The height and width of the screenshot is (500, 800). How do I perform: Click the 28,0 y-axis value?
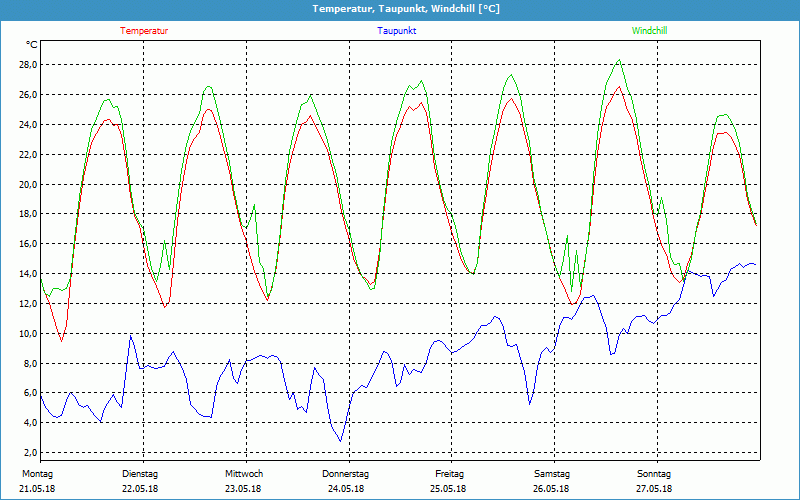coord(28,65)
